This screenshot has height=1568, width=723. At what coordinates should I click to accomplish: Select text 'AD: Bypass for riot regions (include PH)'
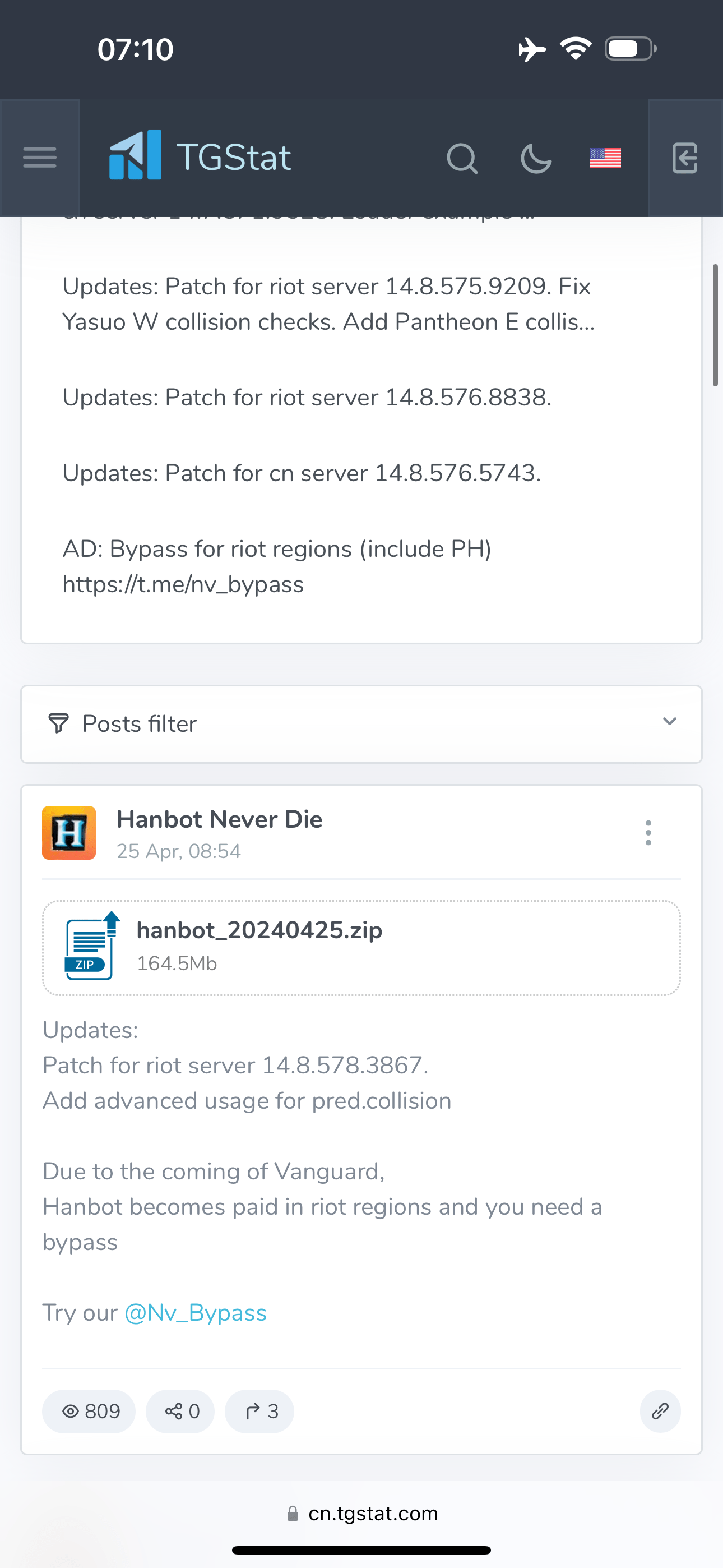point(277,549)
